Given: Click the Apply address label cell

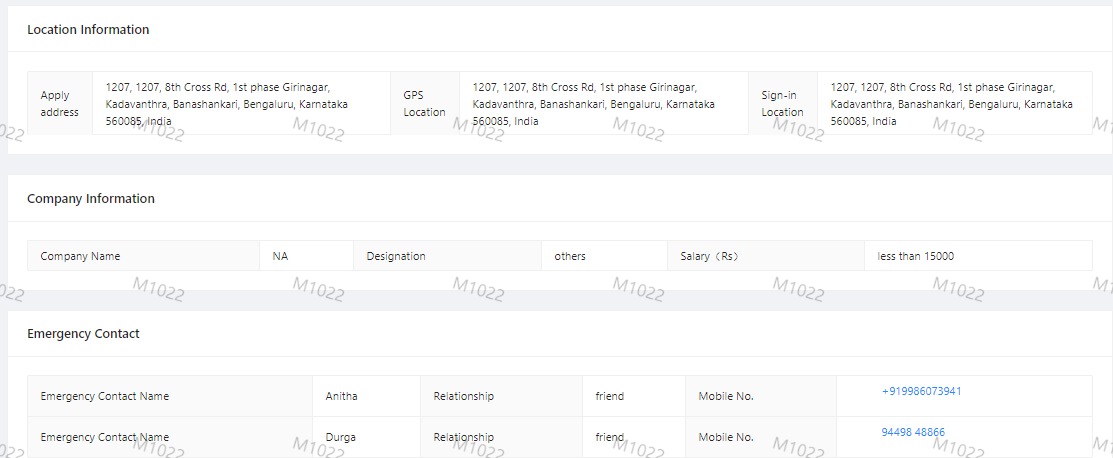Looking at the screenshot, I should coord(59,104).
